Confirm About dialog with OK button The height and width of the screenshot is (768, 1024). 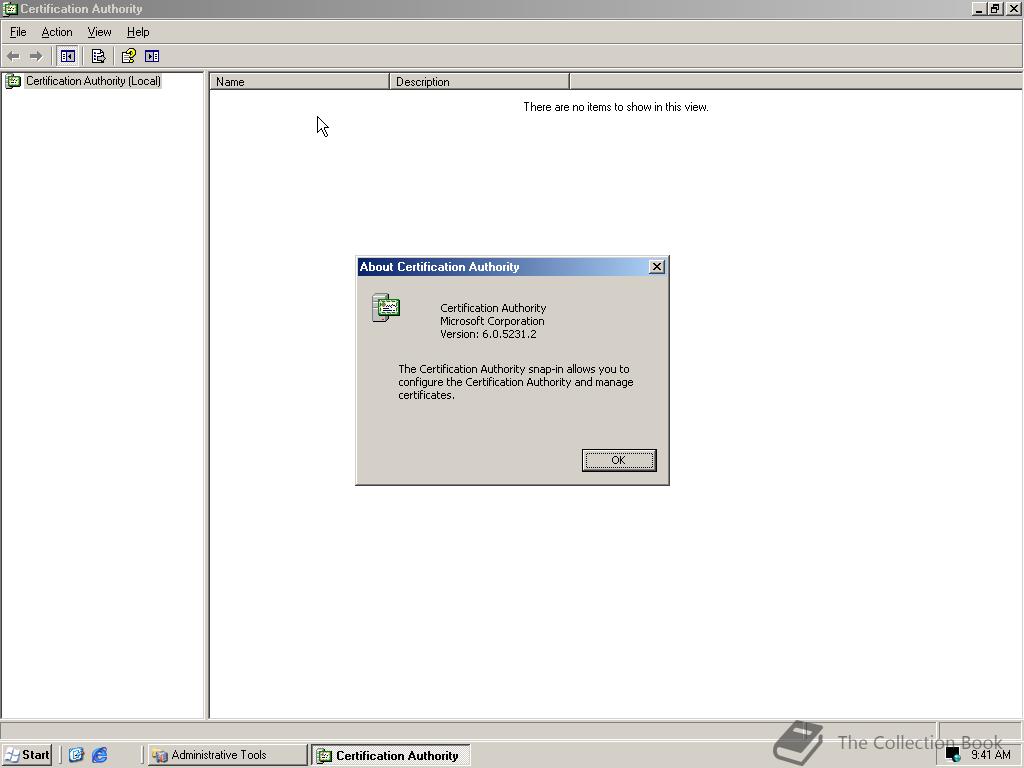click(x=618, y=460)
